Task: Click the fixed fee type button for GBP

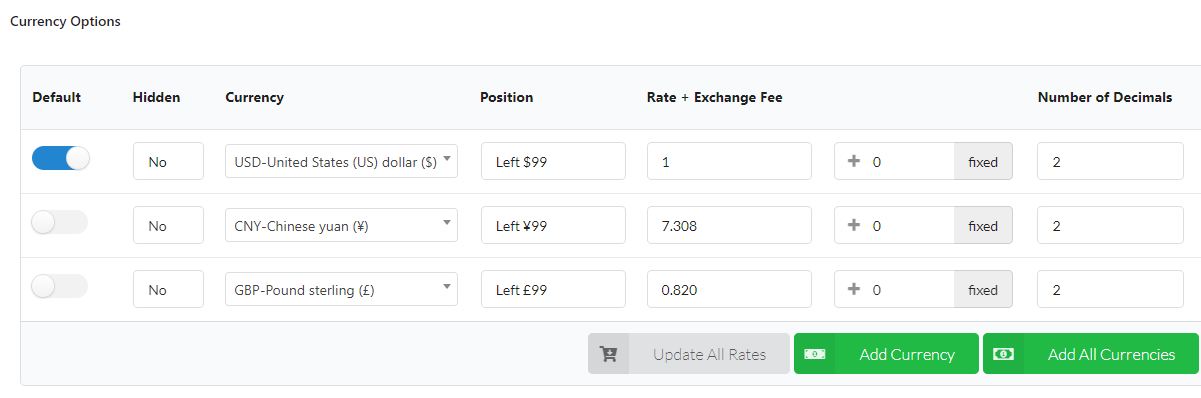Action: tap(983, 290)
